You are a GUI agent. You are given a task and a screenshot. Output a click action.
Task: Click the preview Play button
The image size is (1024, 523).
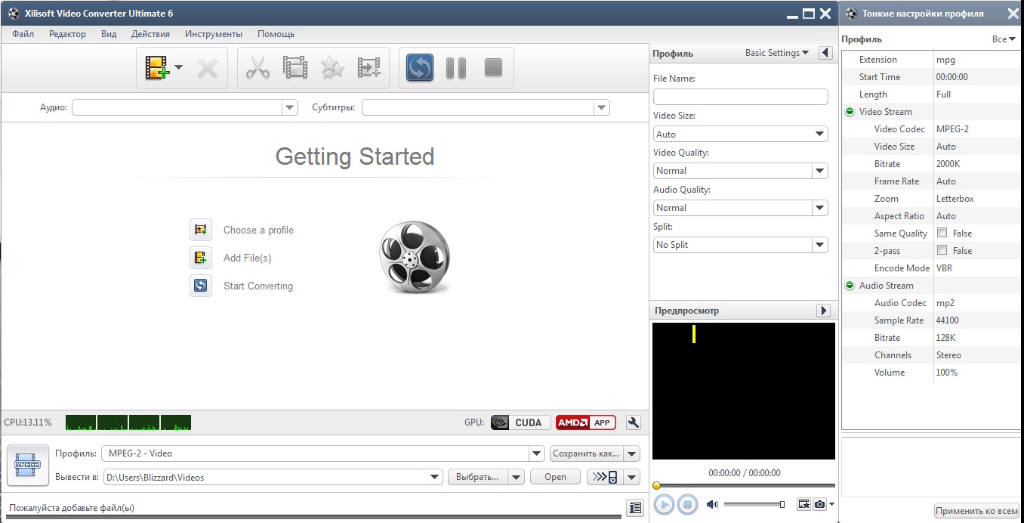[x=664, y=504]
